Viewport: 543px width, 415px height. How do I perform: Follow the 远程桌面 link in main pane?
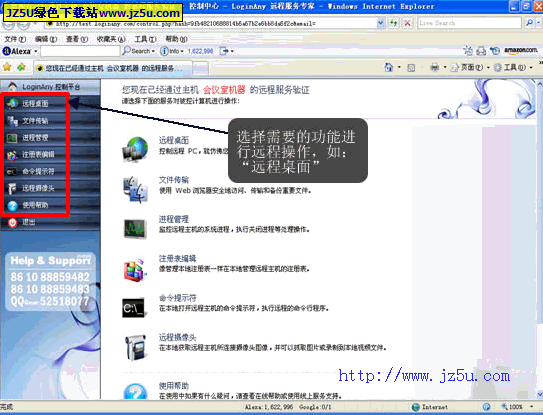tap(173, 140)
